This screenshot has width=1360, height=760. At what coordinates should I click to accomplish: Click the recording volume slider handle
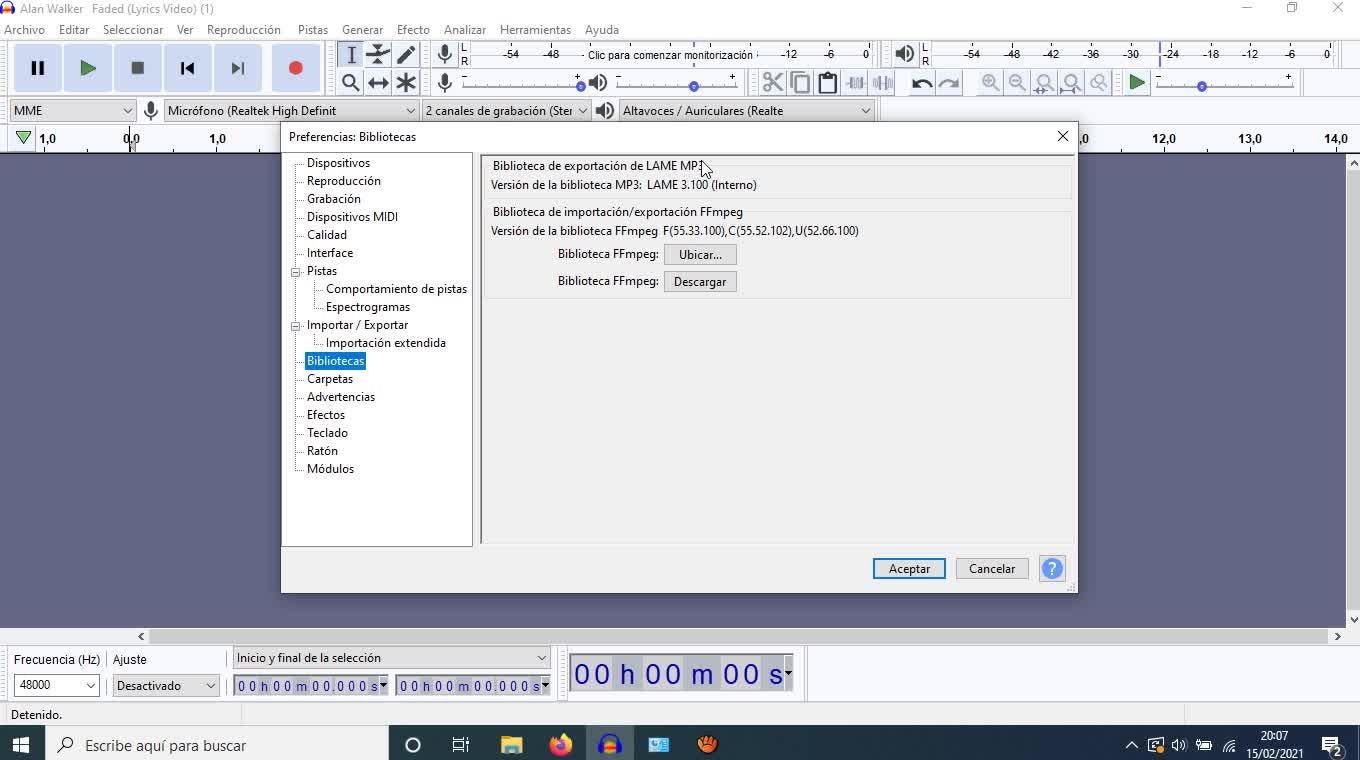(x=580, y=86)
